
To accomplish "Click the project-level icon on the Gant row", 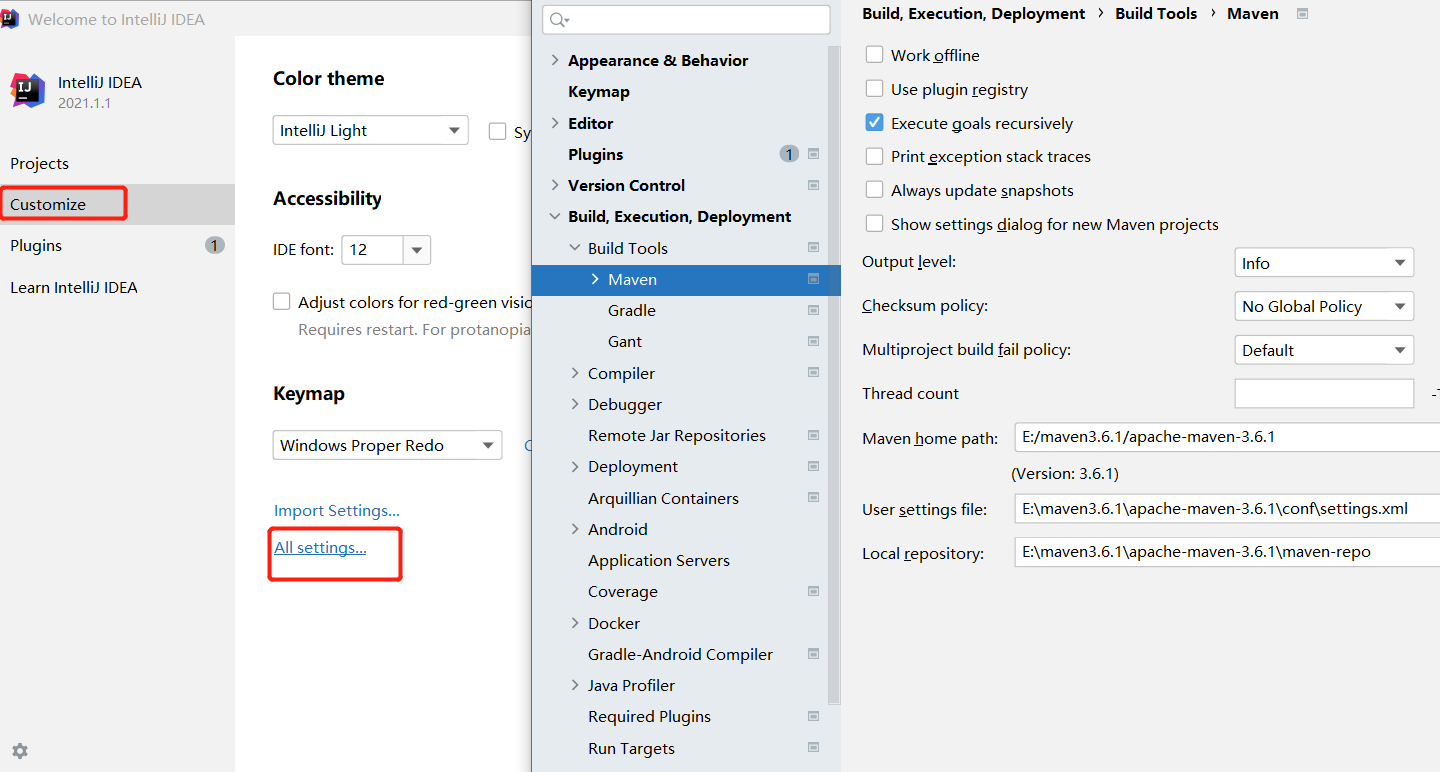I will (814, 341).
